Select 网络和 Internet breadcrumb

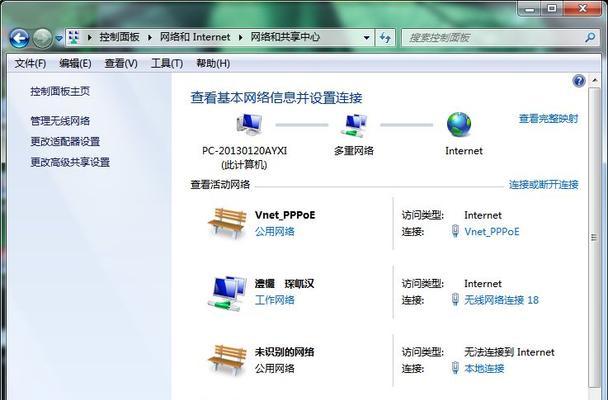coord(195,37)
